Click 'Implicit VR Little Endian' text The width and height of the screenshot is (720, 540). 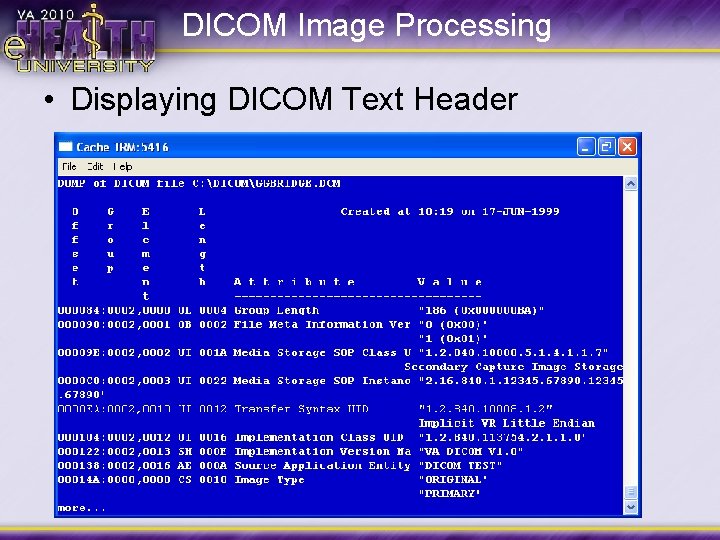tap(506, 423)
